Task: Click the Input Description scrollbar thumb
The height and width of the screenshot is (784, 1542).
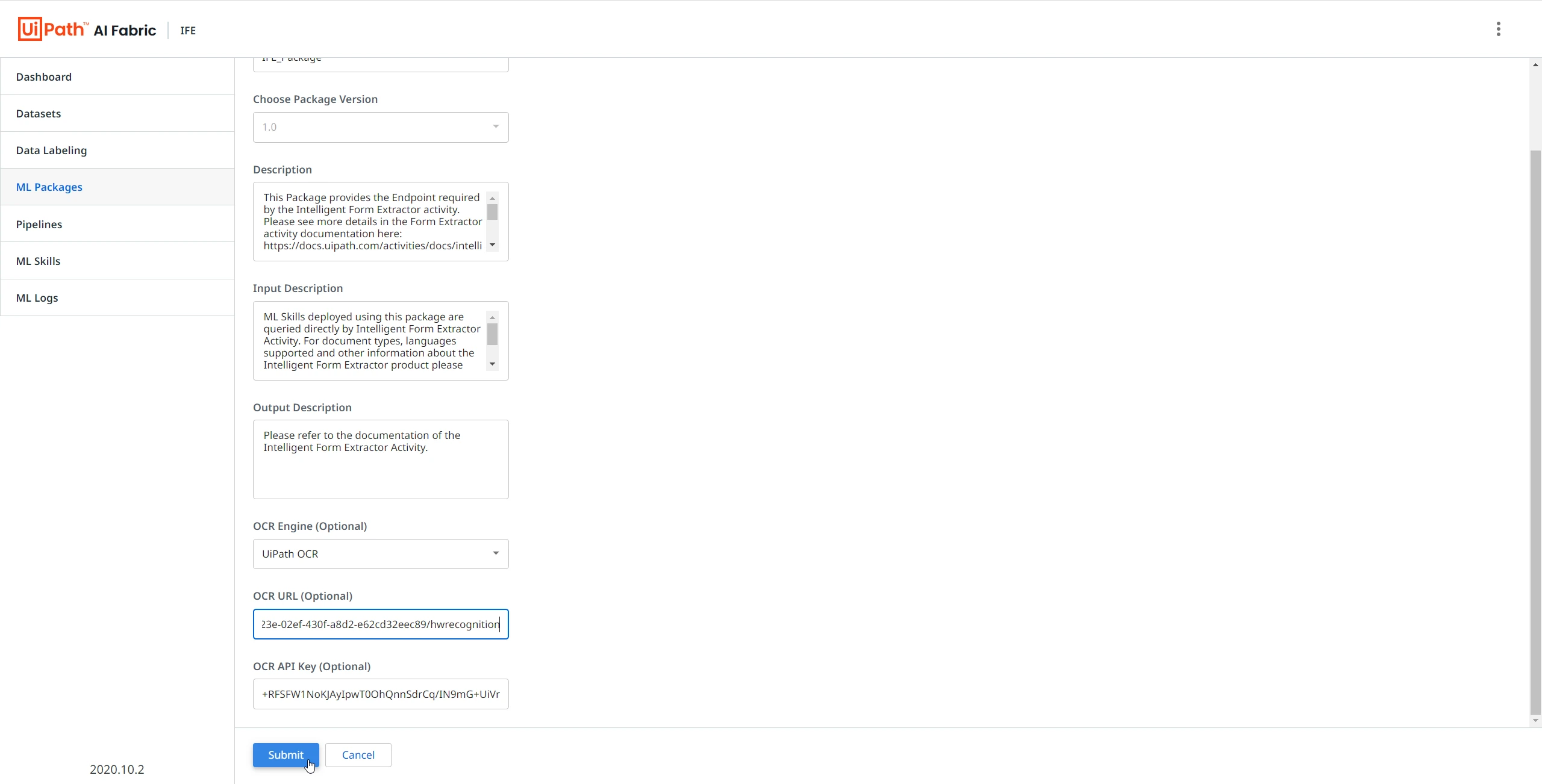Action: 492,335
